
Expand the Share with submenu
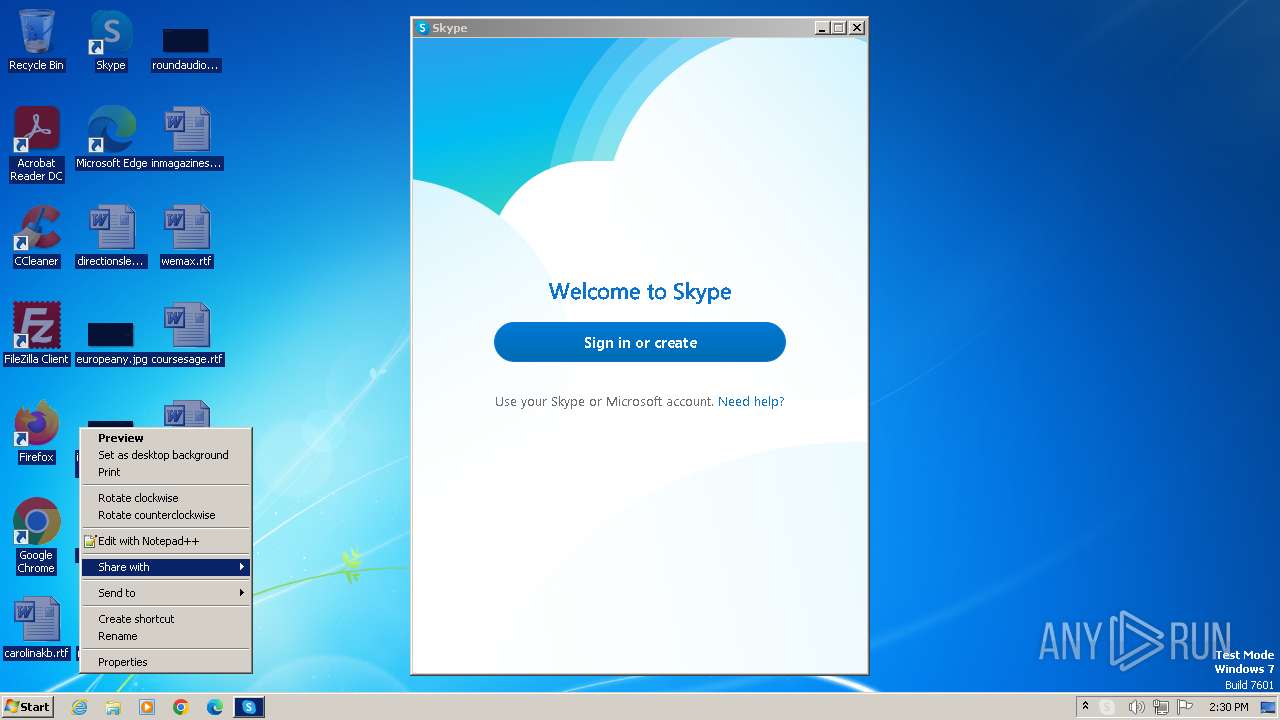pyautogui.click(x=166, y=567)
